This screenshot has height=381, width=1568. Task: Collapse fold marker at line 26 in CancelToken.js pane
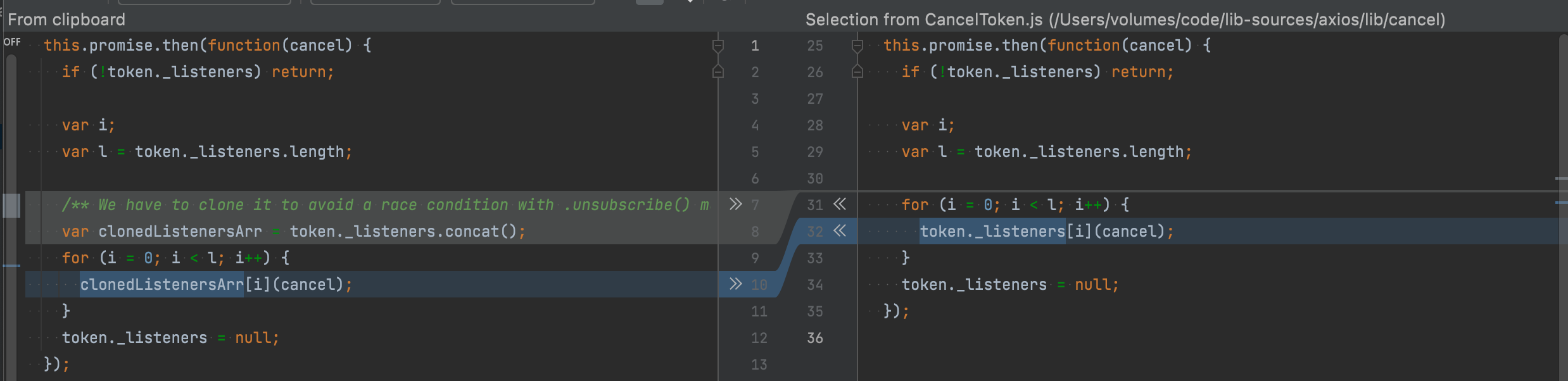(857, 72)
